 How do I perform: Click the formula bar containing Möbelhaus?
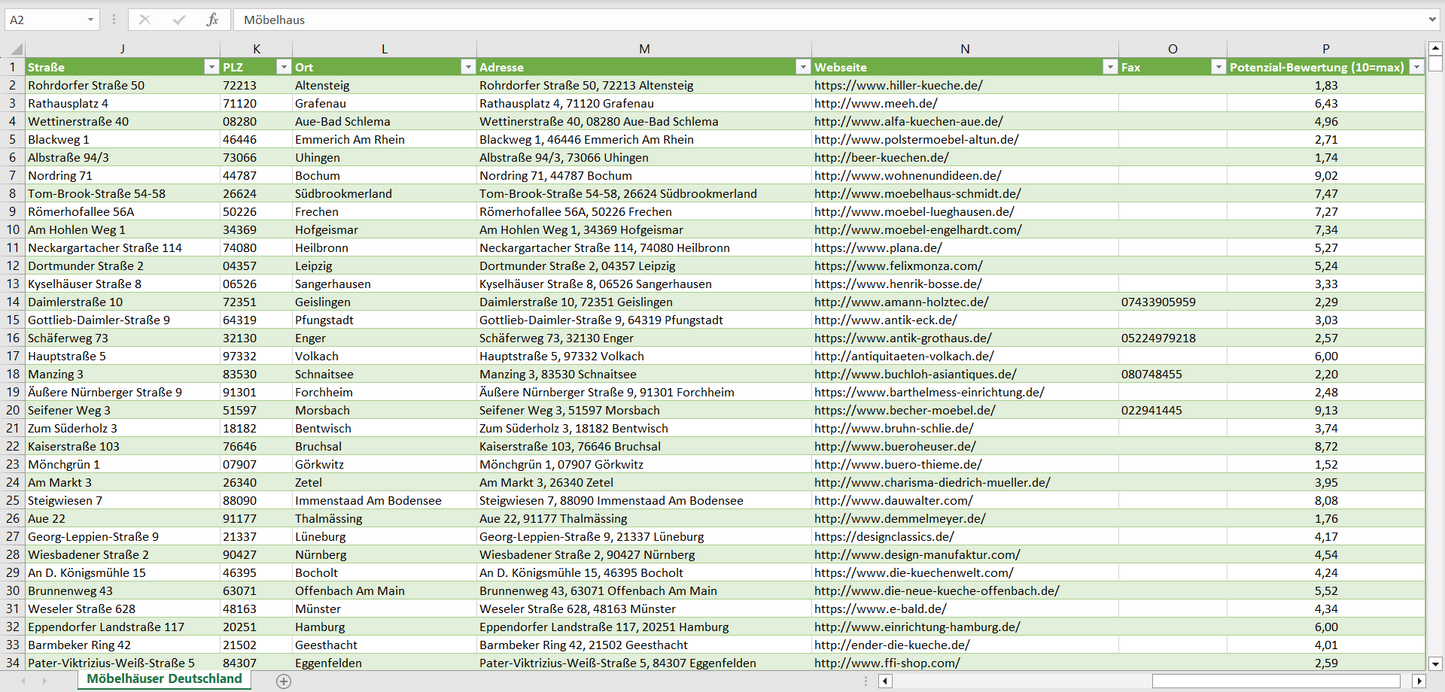coord(800,20)
